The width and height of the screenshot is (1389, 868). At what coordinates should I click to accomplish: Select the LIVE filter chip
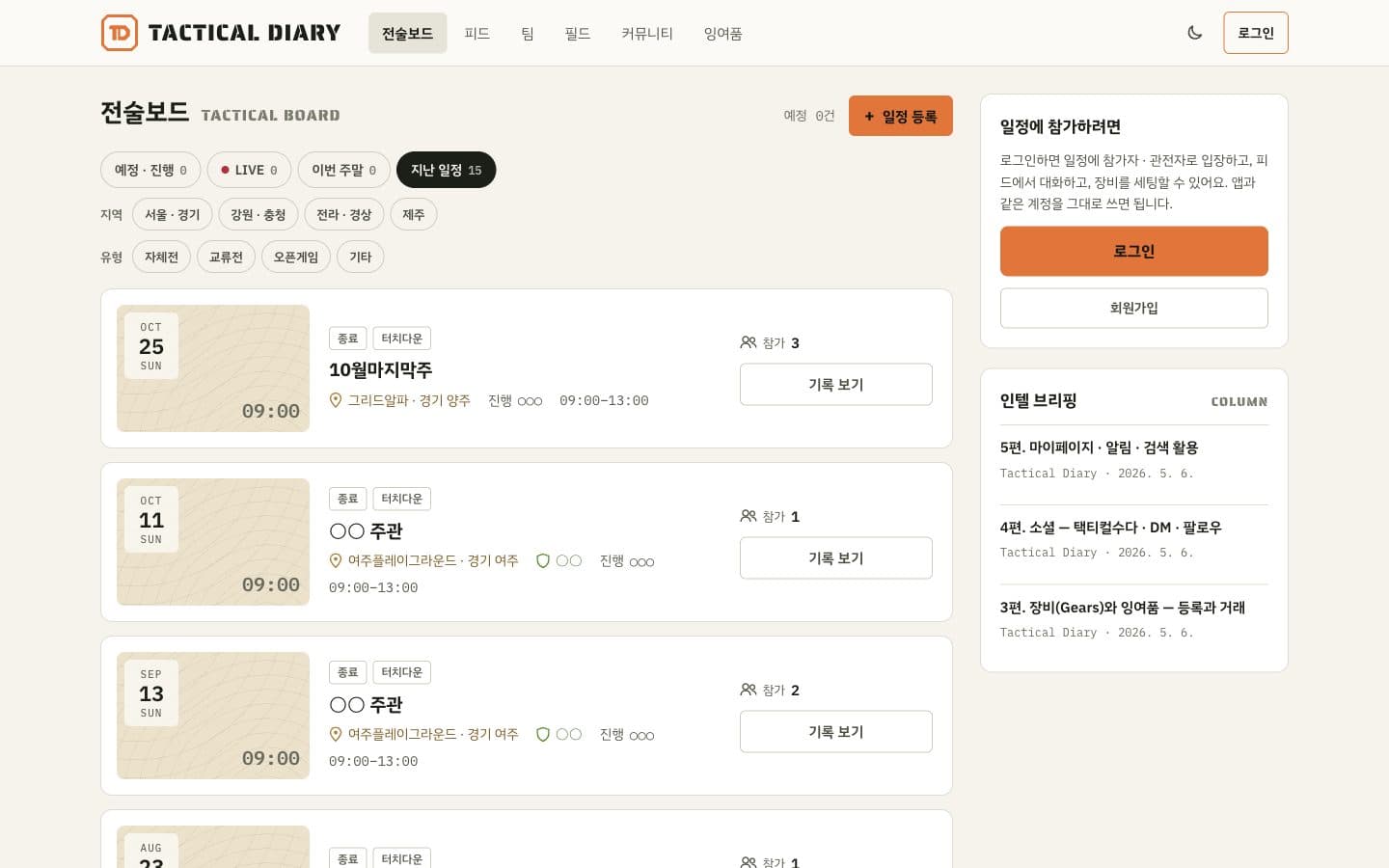[x=249, y=170]
